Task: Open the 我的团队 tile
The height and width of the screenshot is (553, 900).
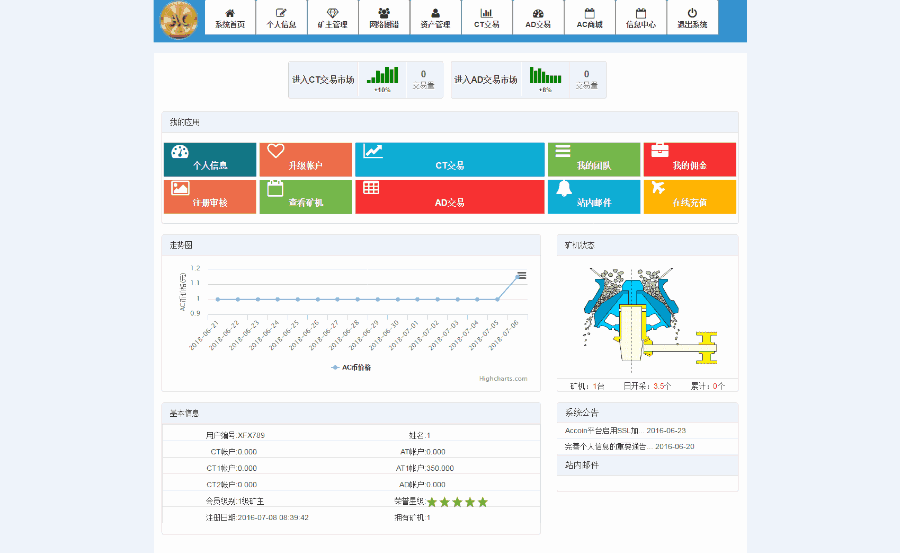Action: [x=593, y=160]
